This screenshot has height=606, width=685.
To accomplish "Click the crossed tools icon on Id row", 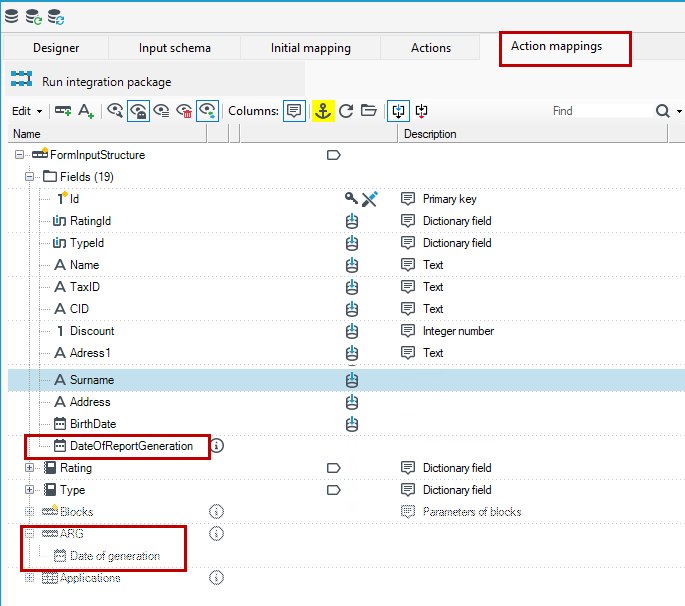I will pos(370,199).
